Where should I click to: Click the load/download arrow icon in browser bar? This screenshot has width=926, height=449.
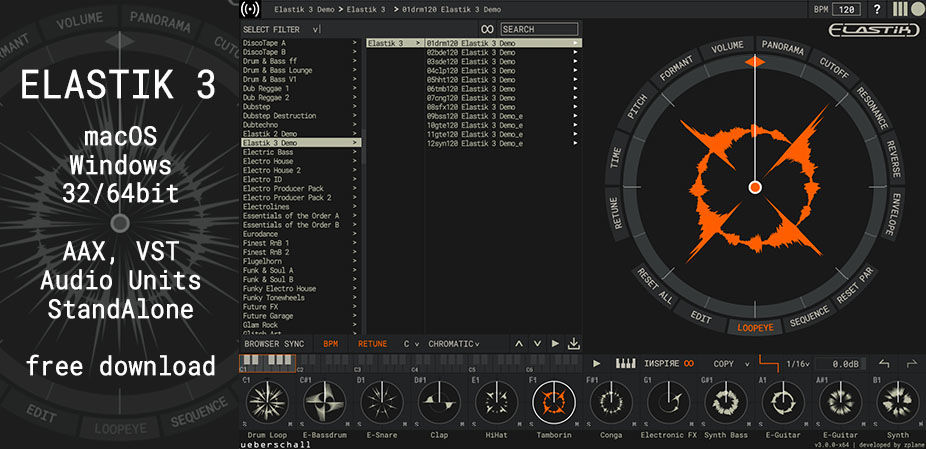tap(573, 343)
